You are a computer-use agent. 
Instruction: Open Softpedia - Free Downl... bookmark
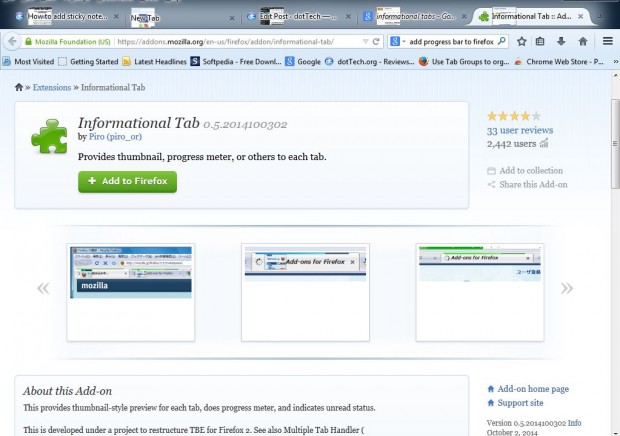click(236, 62)
